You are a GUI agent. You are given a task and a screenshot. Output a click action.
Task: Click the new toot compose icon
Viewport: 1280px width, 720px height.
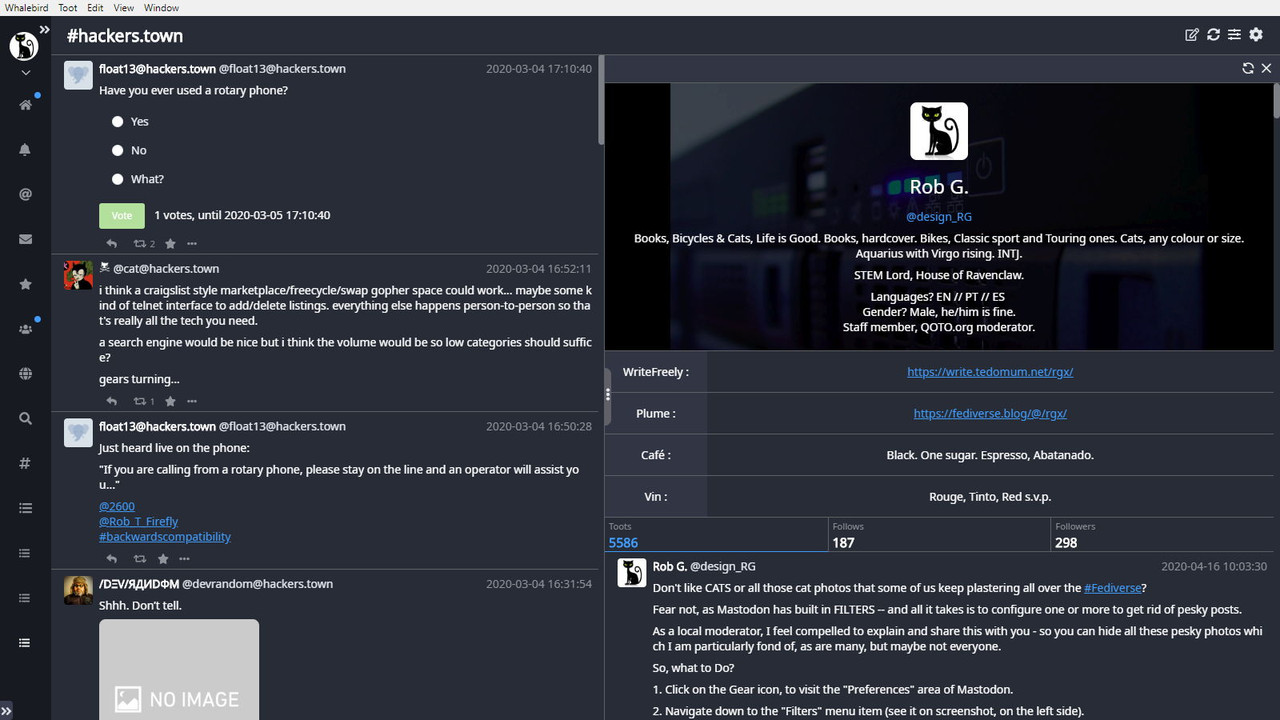(x=1192, y=35)
